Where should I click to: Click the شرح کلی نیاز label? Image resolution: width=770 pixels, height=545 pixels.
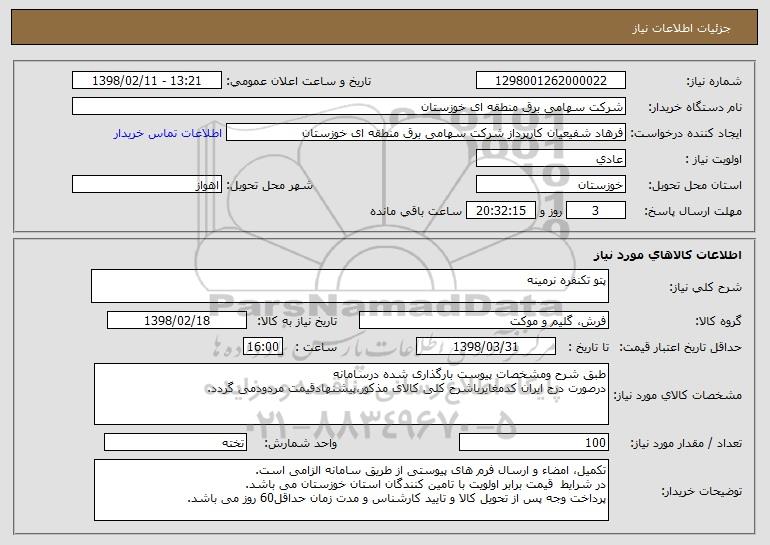706,287
